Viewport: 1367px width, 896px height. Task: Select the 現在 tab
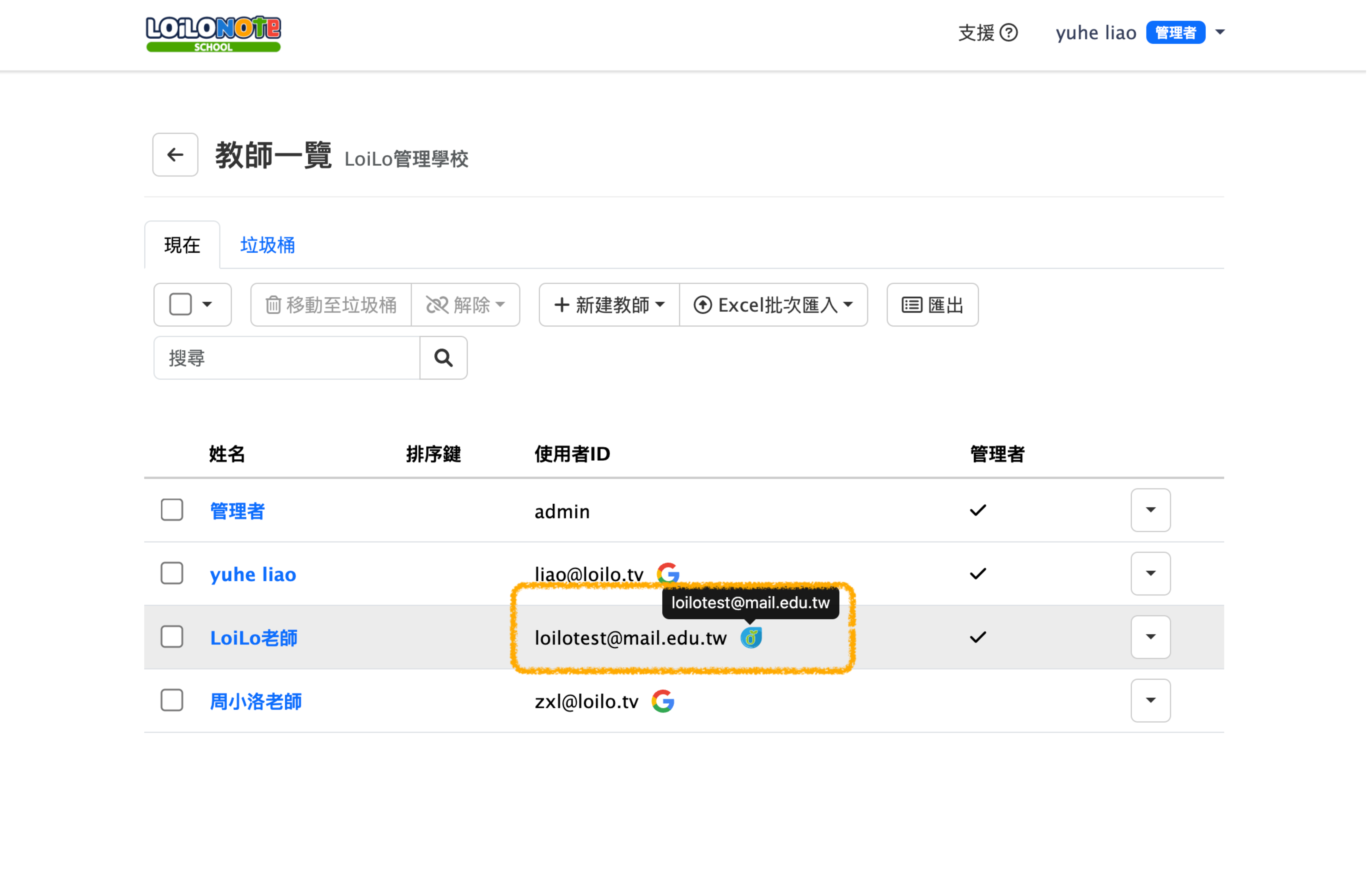pyautogui.click(x=182, y=245)
